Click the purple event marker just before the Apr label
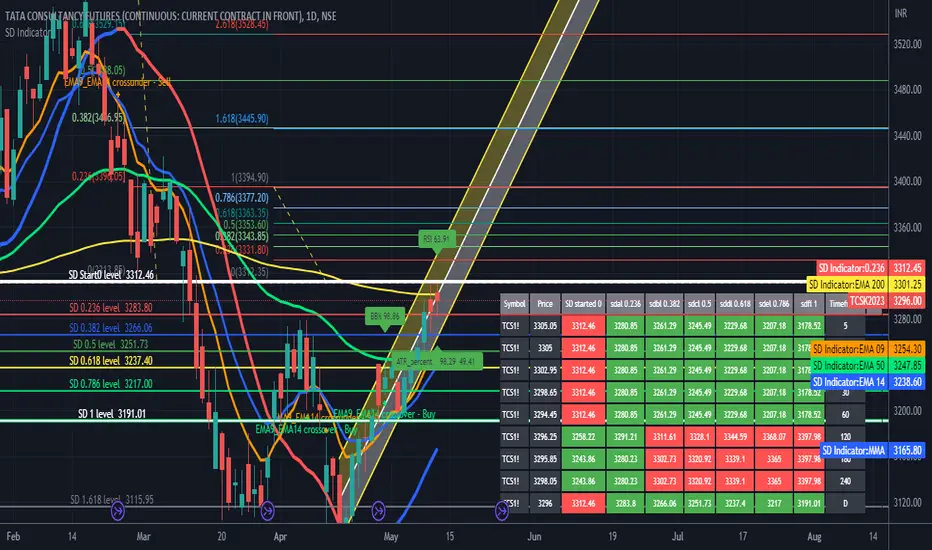Screen dimensions: 932x550 coord(267,510)
